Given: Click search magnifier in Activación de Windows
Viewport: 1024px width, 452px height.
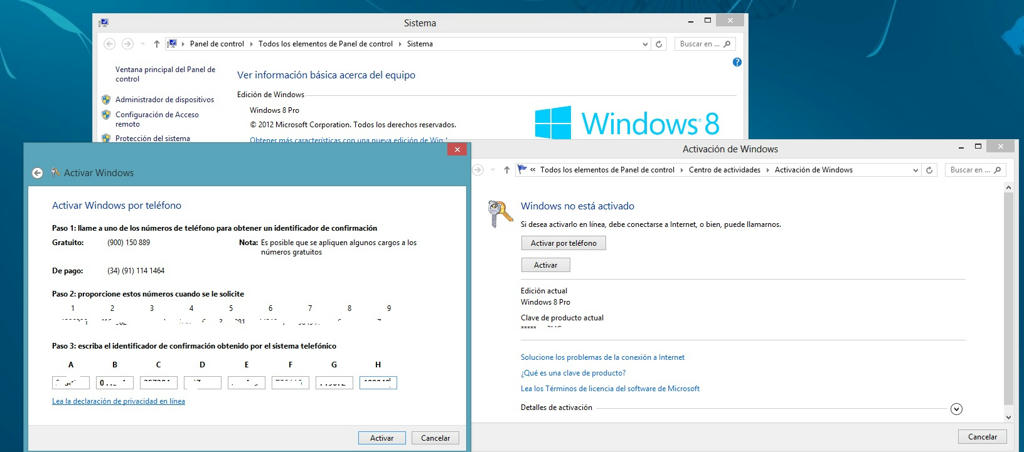Looking at the screenshot, I should coord(997,170).
